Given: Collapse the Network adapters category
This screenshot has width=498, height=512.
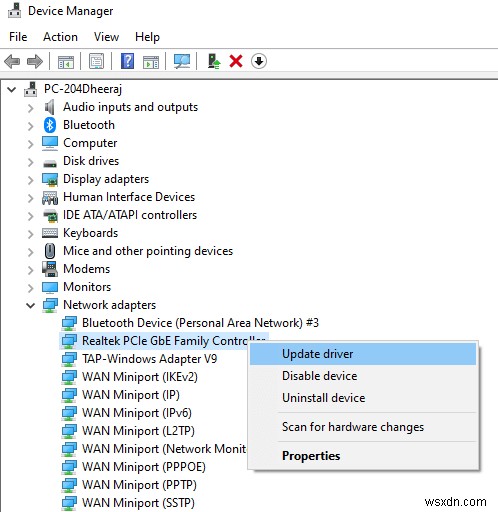Looking at the screenshot, I should [31, 305].
